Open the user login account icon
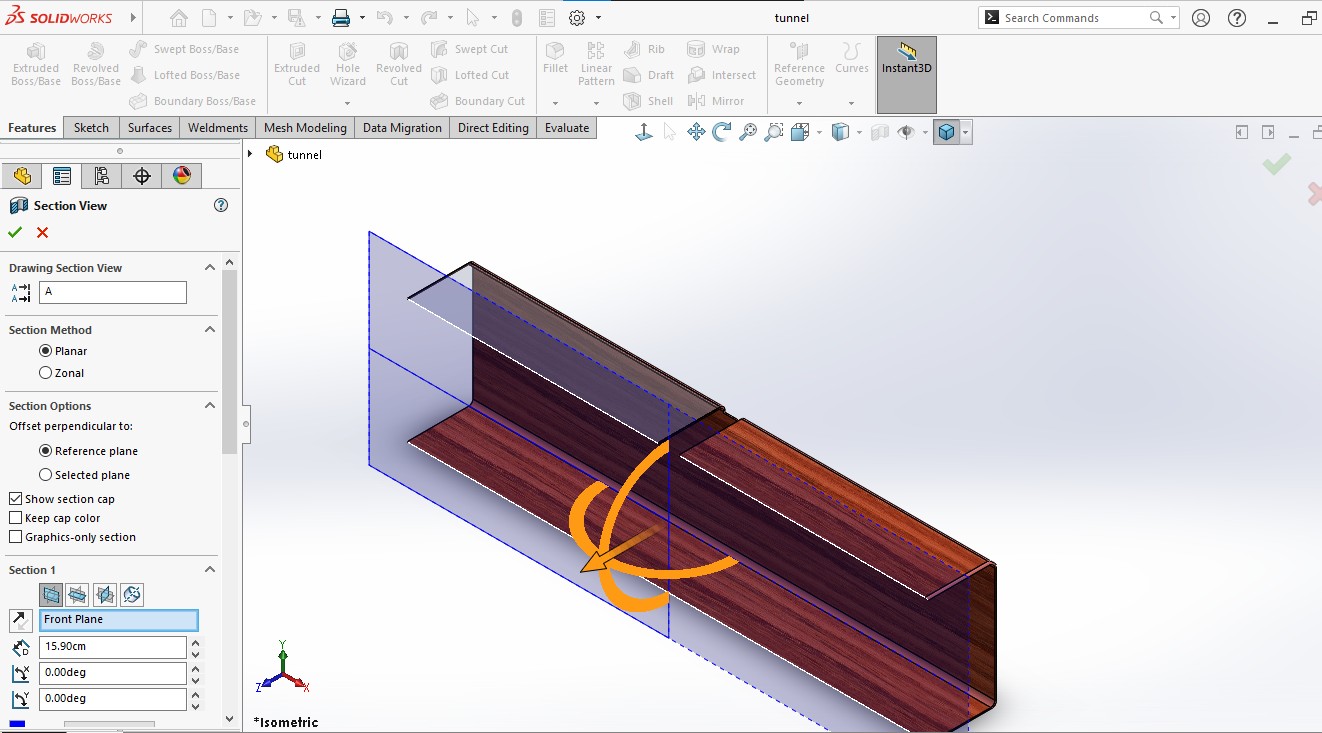 1201,18
